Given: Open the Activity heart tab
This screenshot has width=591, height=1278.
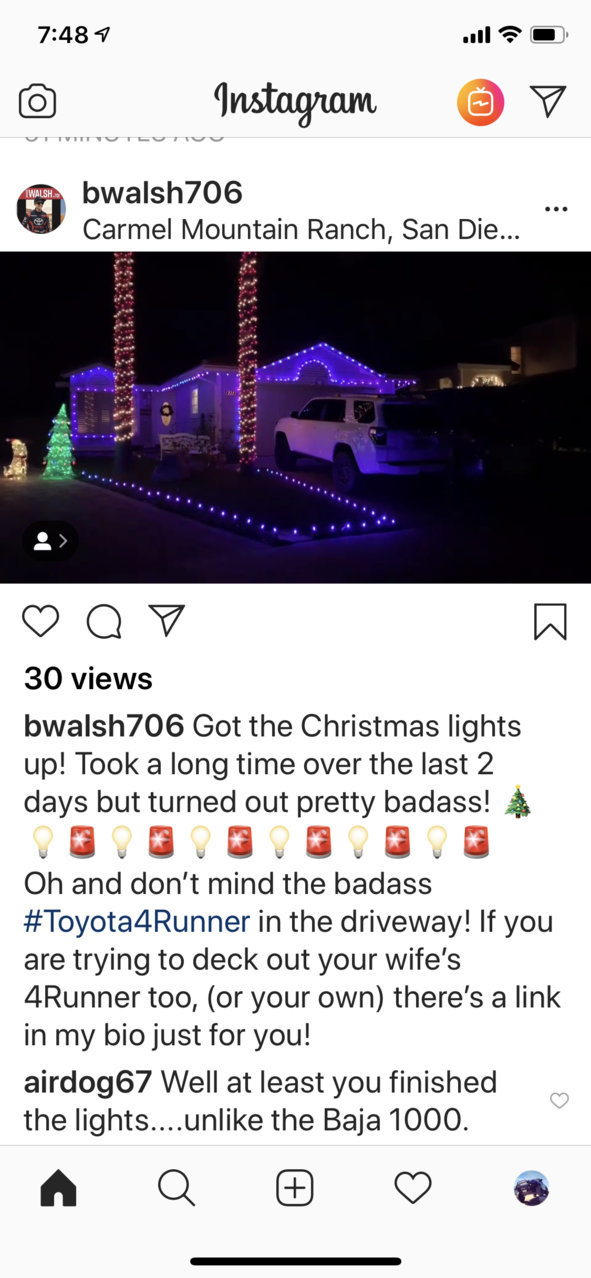Looking at the screenshot, I should pyautogui.click(x=412, y=1188).
